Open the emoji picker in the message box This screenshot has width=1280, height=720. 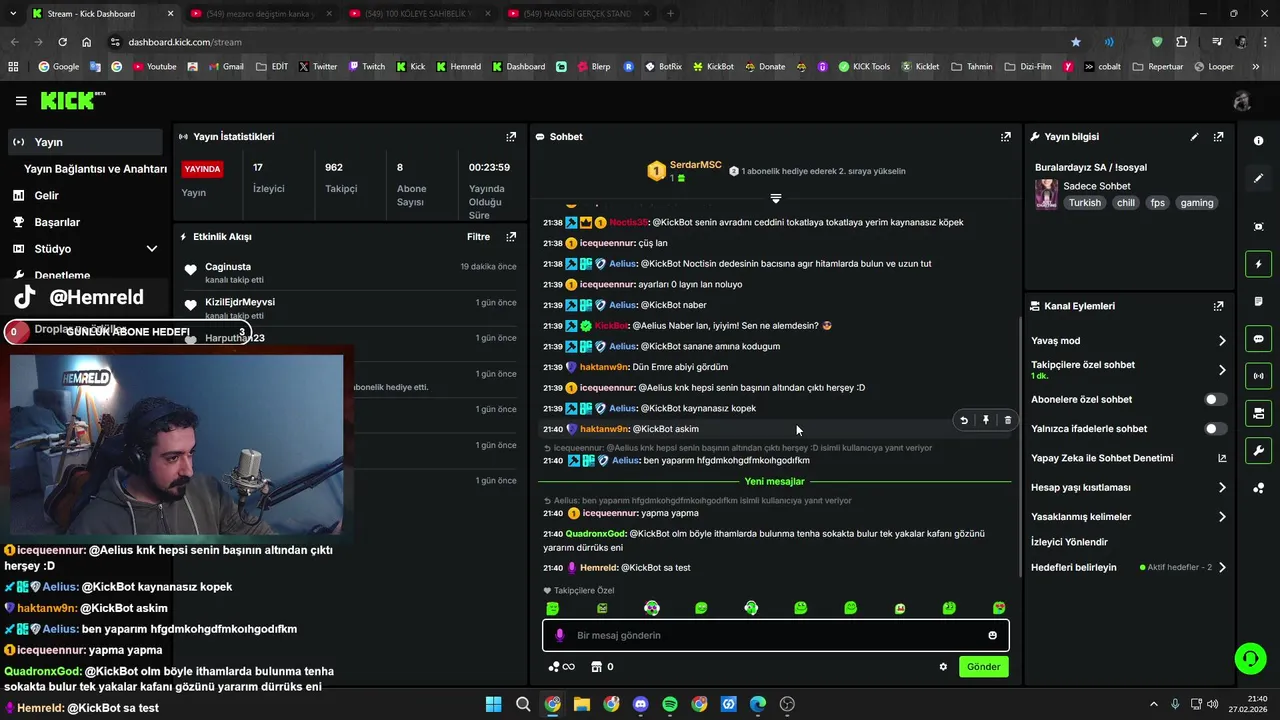pos(992,635)
